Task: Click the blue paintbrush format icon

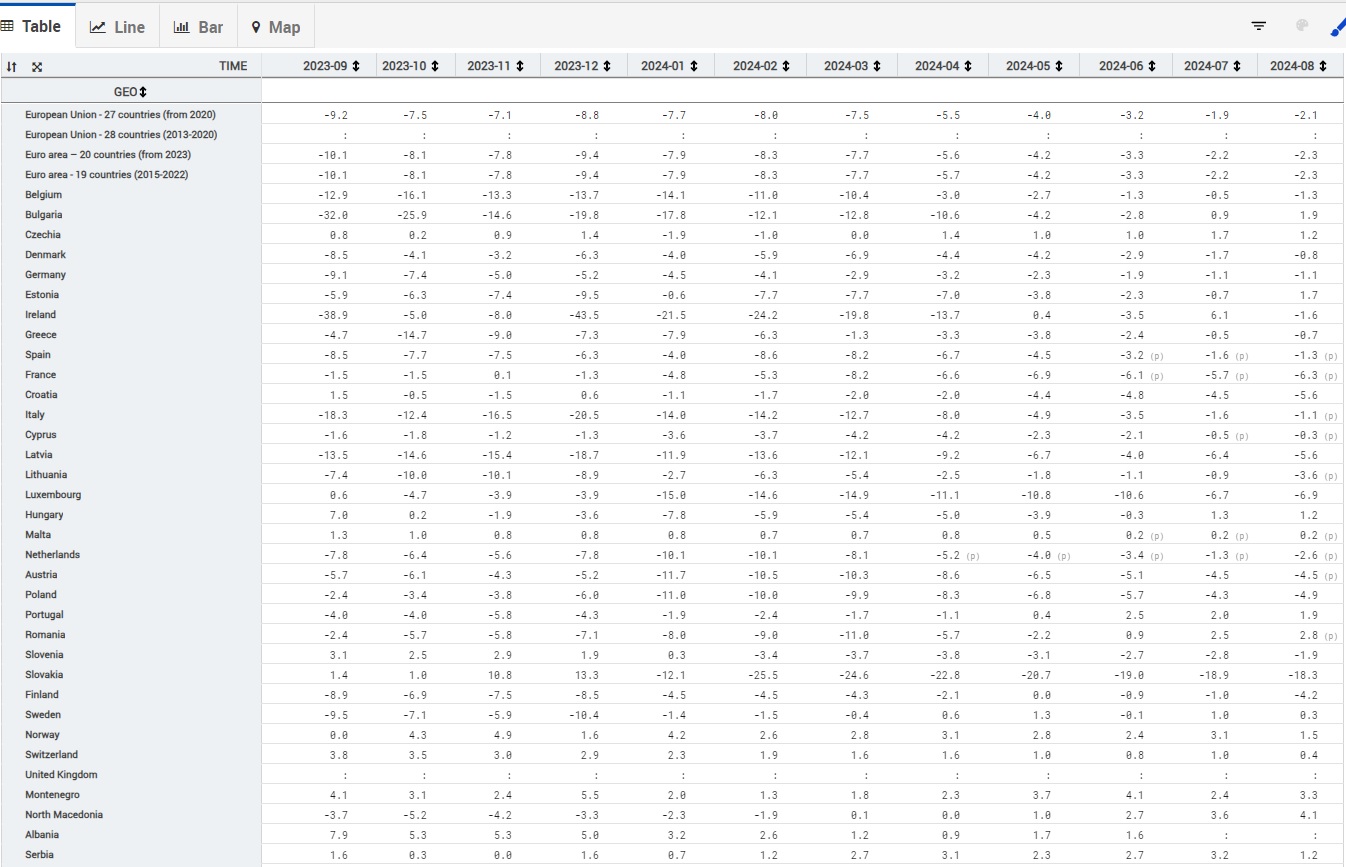Action: pyautogui.click(x=1337, y=27)
